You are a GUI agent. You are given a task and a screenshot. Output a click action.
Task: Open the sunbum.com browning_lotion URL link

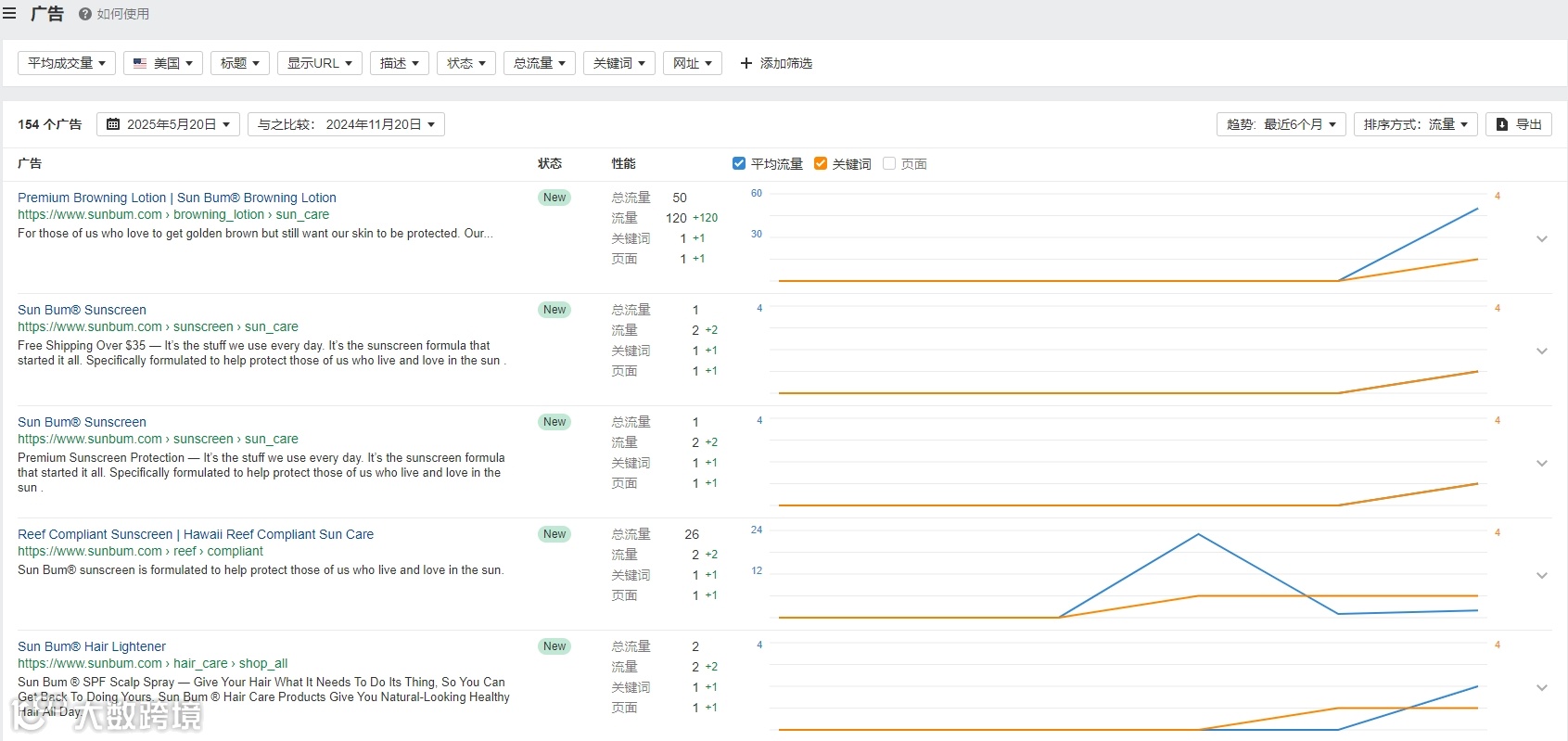(x=173, y=214)
